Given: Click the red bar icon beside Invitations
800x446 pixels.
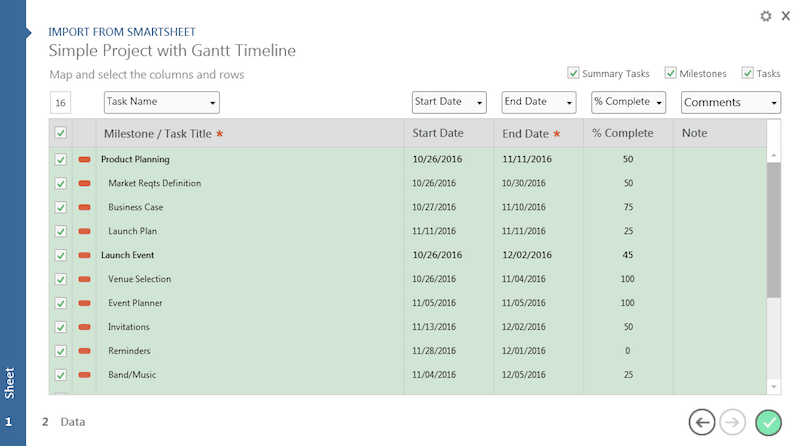Looking at the screenshot, I should (85, 327).
